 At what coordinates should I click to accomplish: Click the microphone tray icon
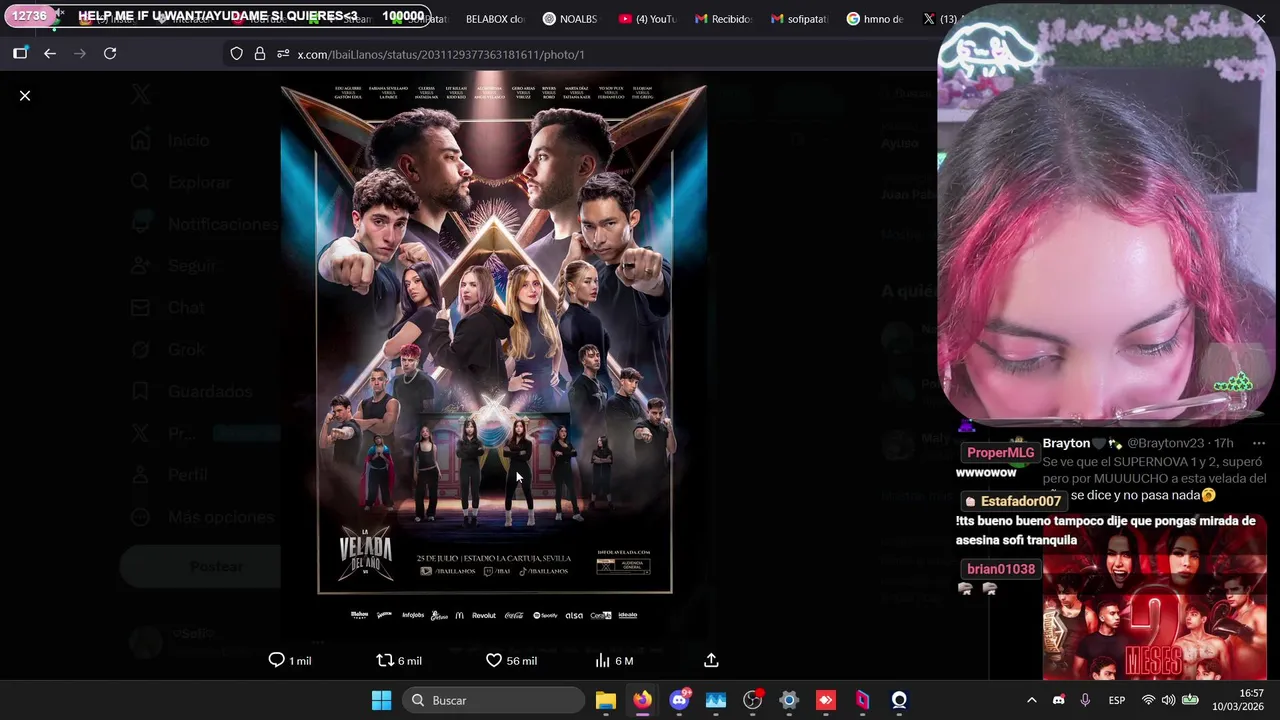[1085, 700]
